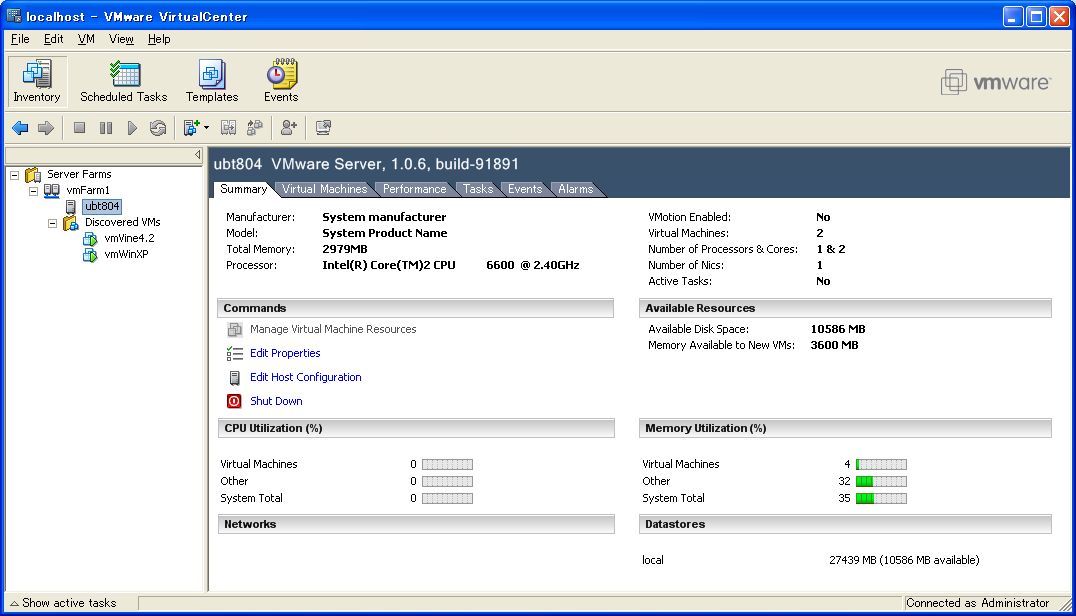Click the '2979MB' total memory value
The height and width of the screenshot is (616, 1076).
[344, 250]
